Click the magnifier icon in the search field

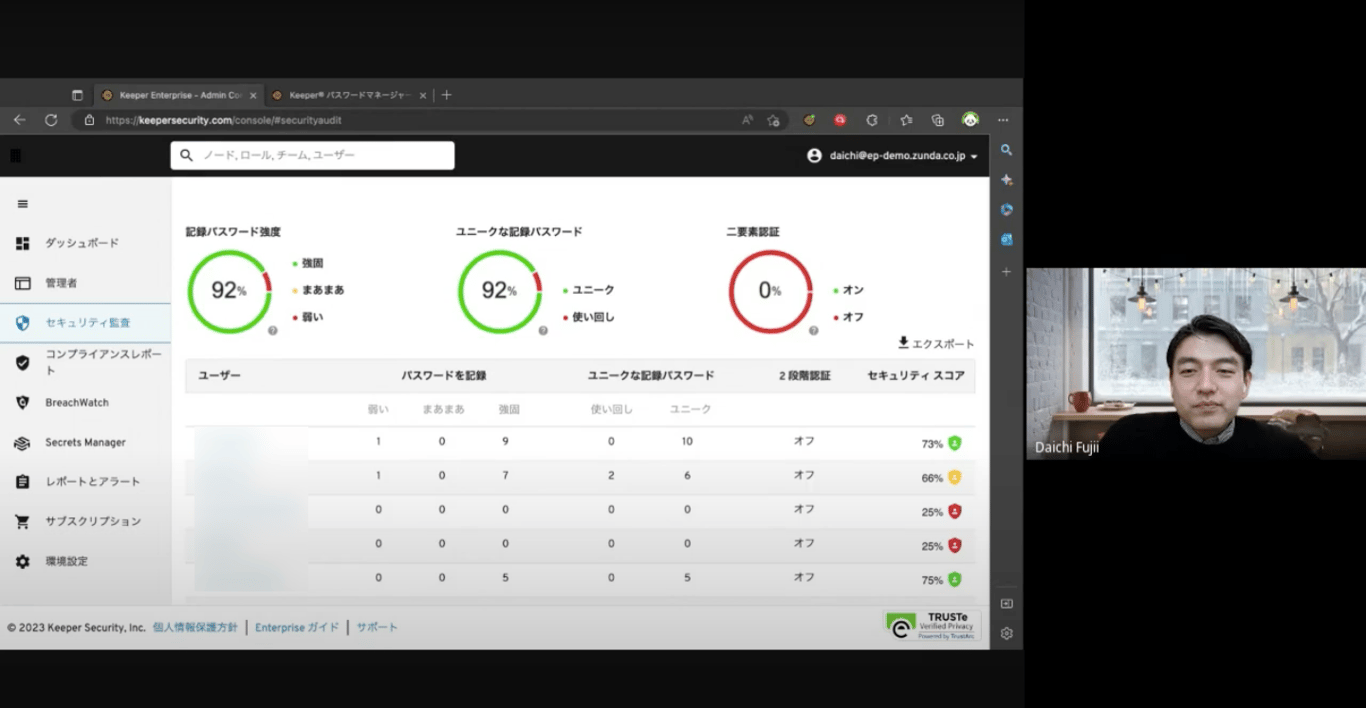click(x=187, y=155)
